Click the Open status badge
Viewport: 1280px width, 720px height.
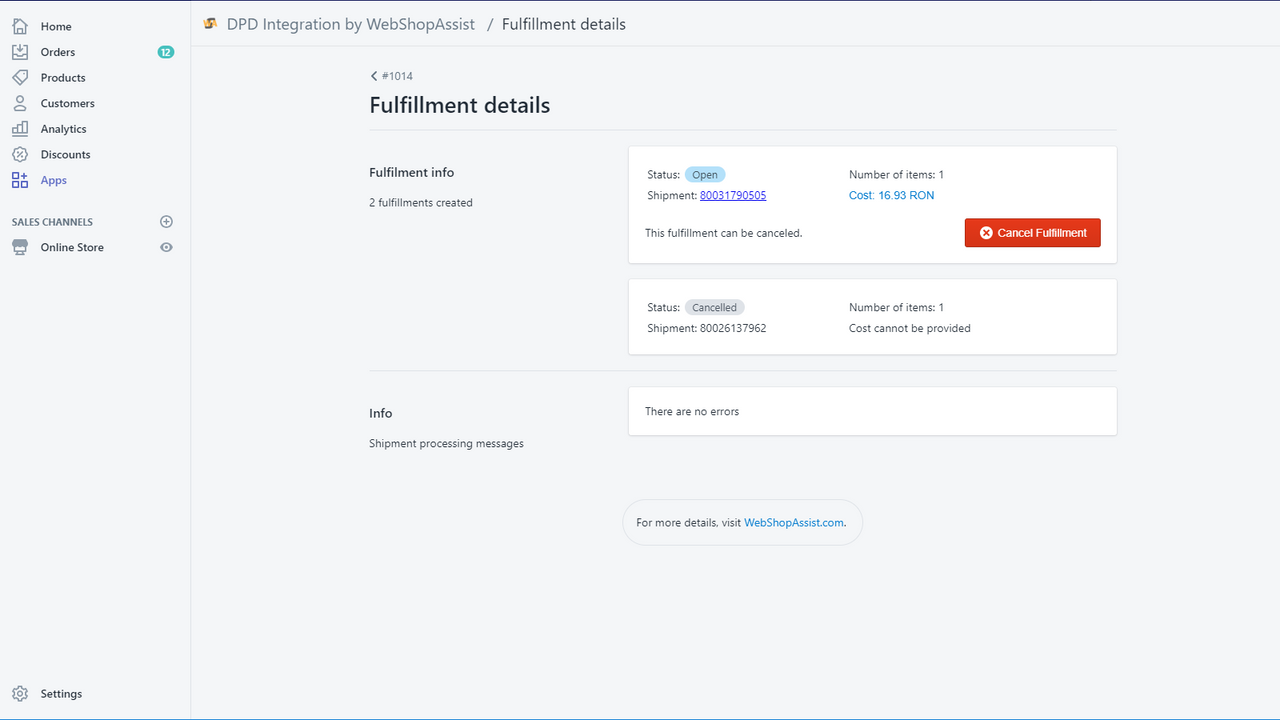705,174
